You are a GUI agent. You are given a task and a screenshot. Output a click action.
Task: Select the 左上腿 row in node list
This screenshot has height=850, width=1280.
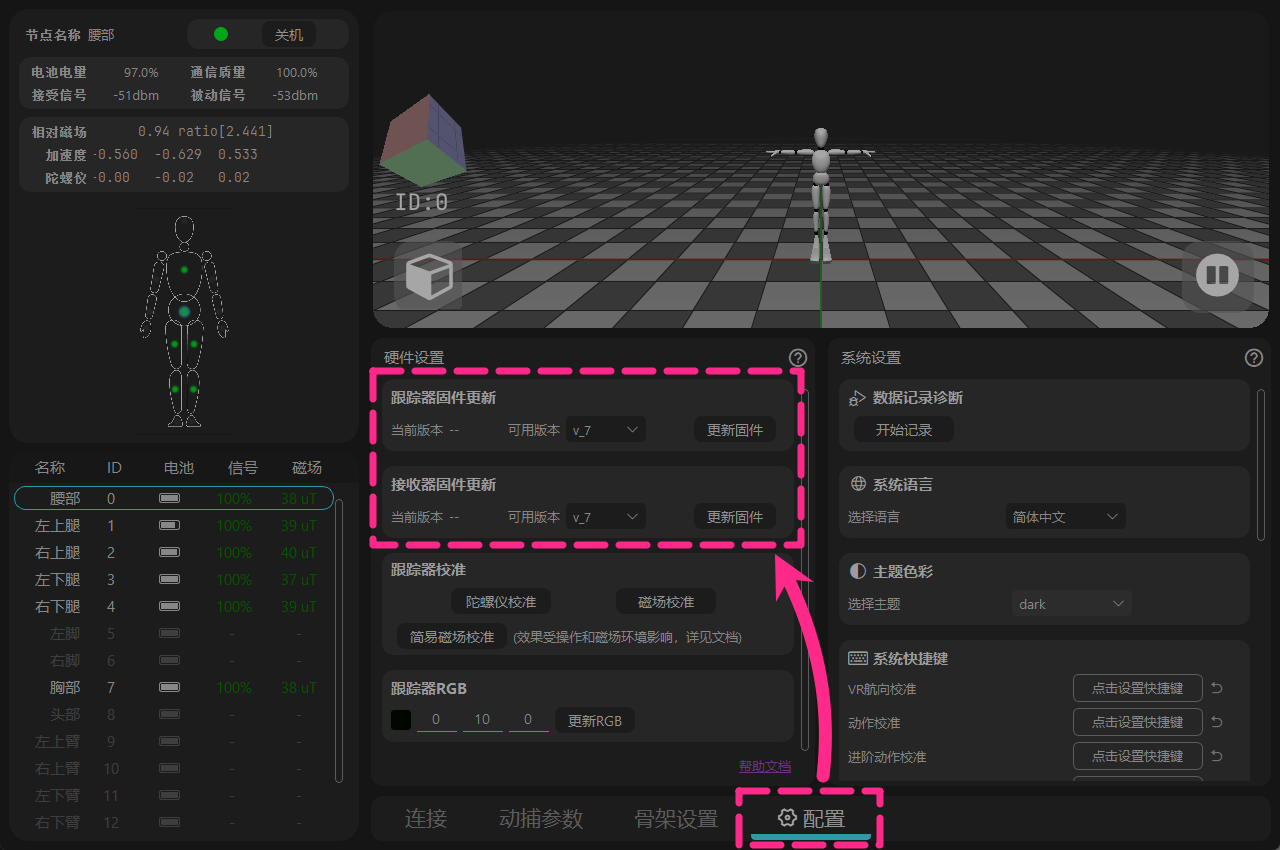pyautogui.click(x=176, y=525)
